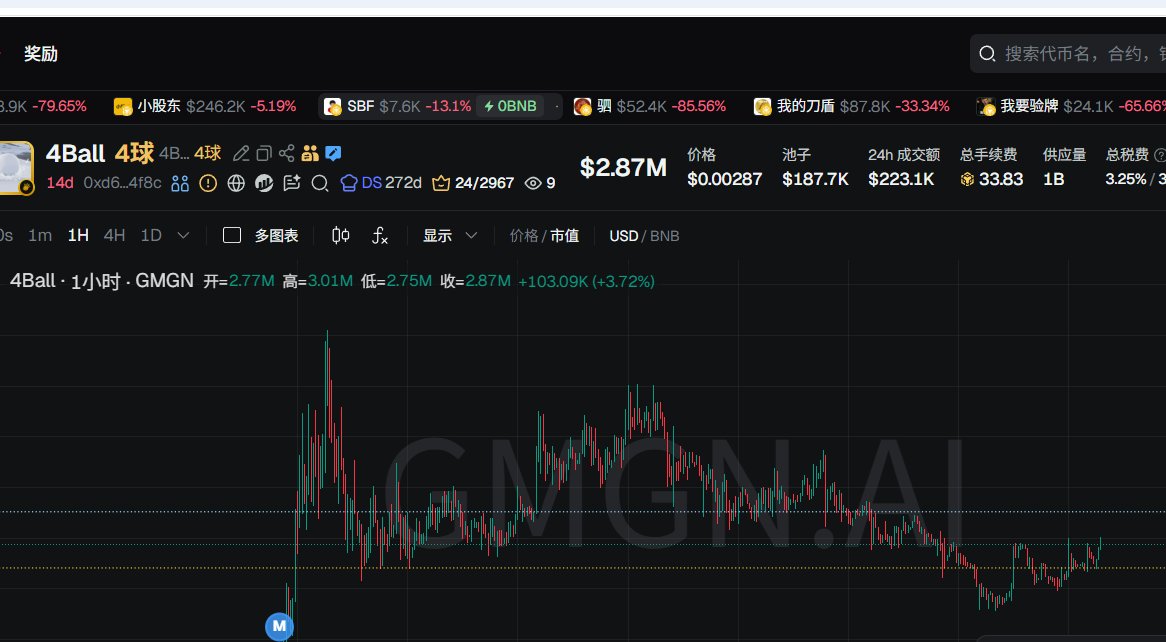Enable the 多图表 multi-chart checkbox
1166x642 pixels.
click(x=231, y=235)
